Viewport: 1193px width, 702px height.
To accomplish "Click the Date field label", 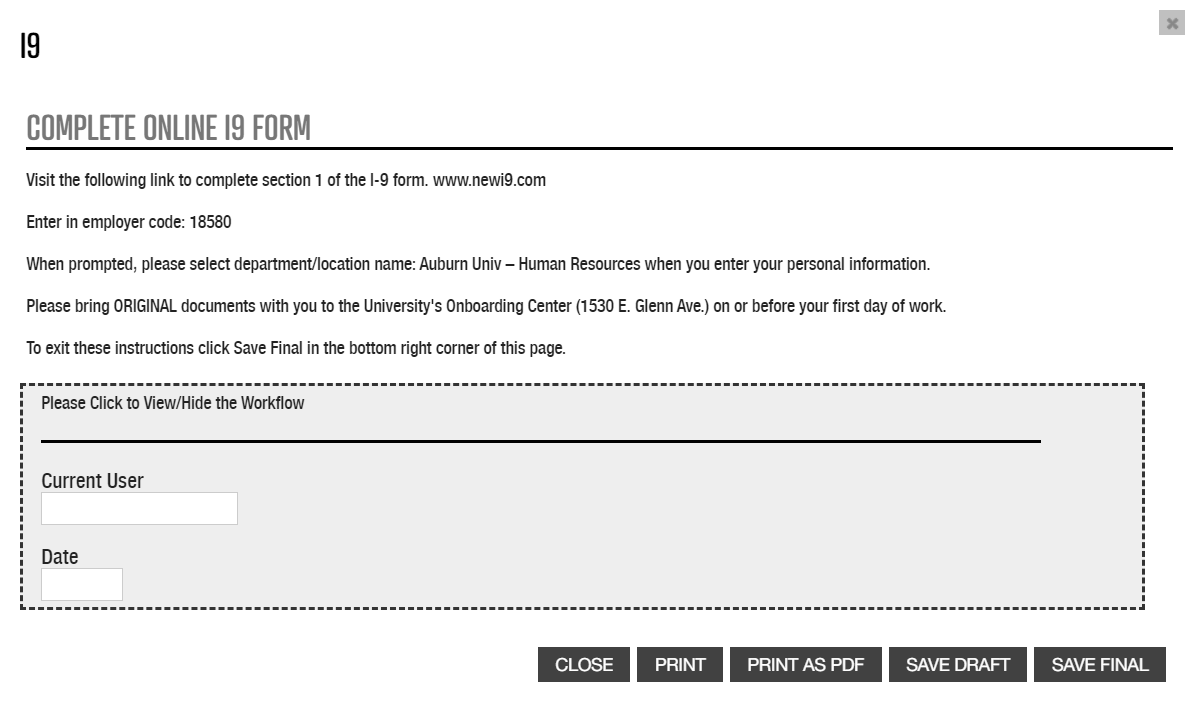I will (60, 557).
